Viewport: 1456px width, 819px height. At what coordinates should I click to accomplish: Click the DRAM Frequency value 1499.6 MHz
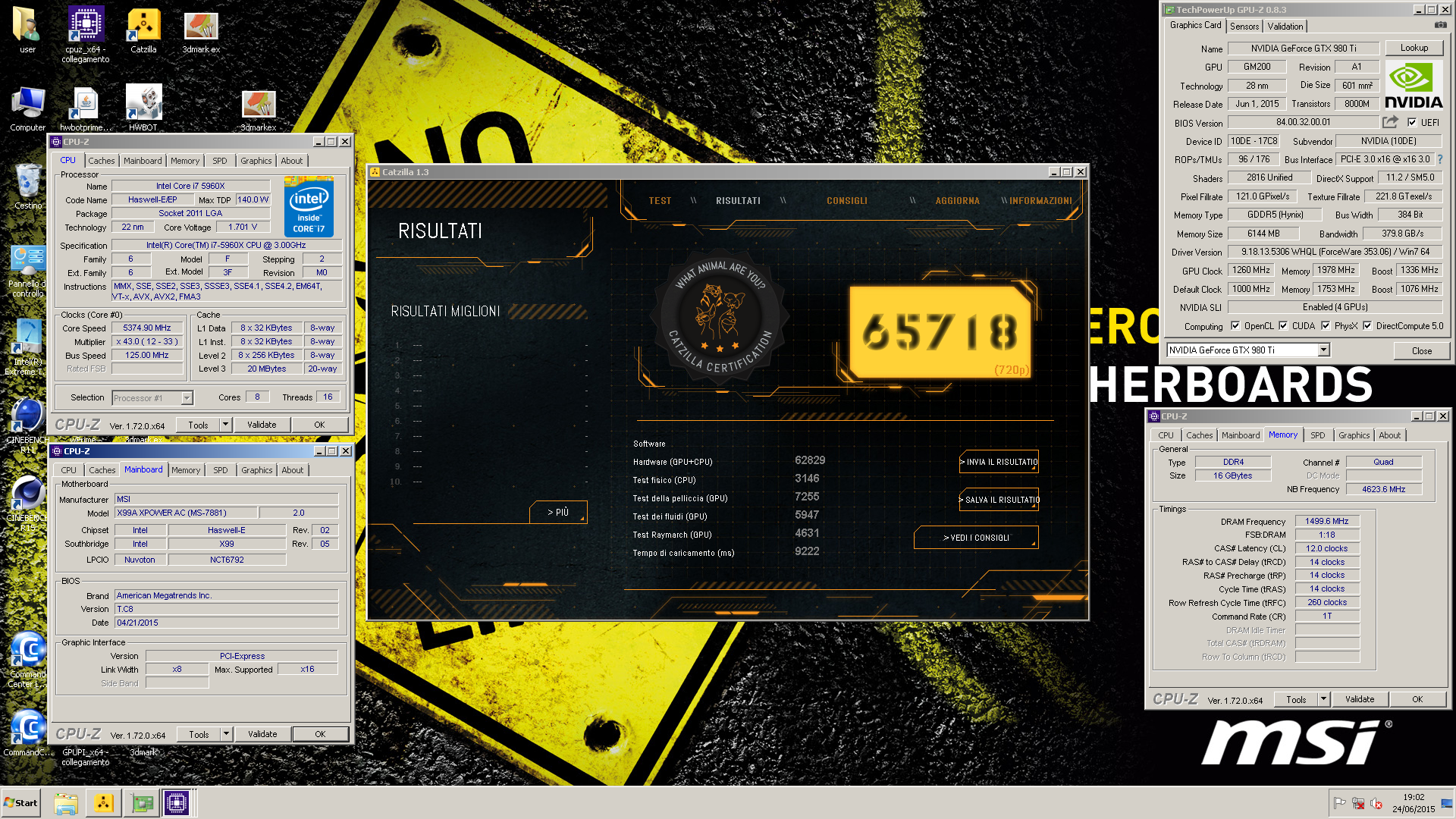[1327, 521]
